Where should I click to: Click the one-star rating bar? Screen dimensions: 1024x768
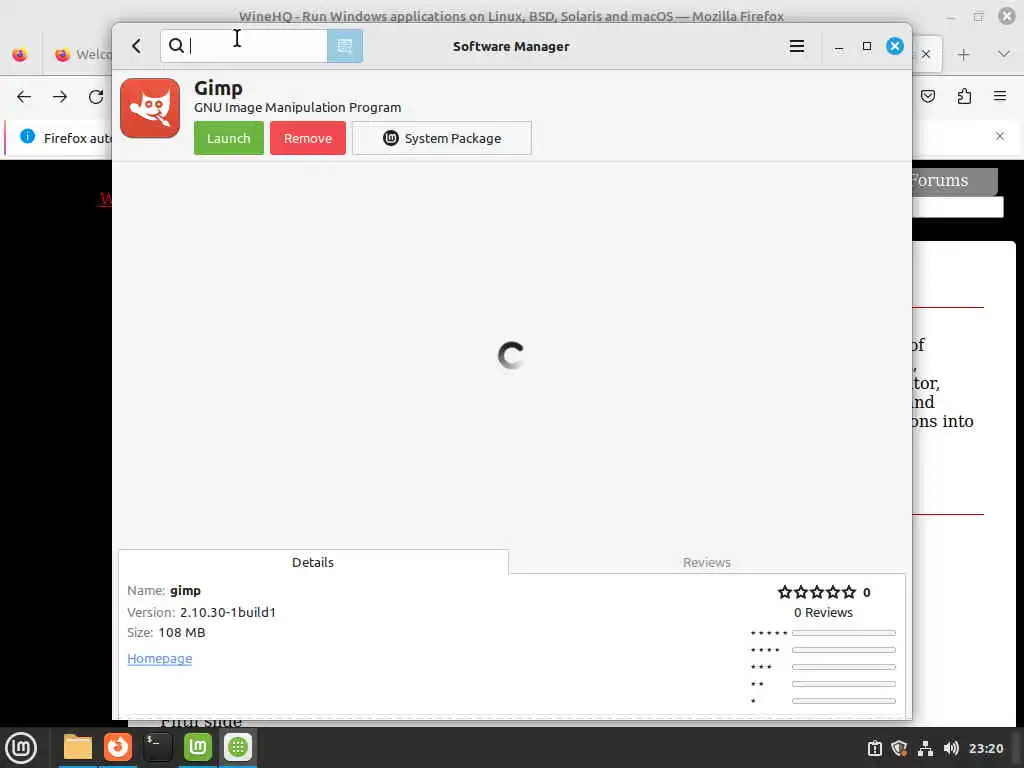(843, 701)
